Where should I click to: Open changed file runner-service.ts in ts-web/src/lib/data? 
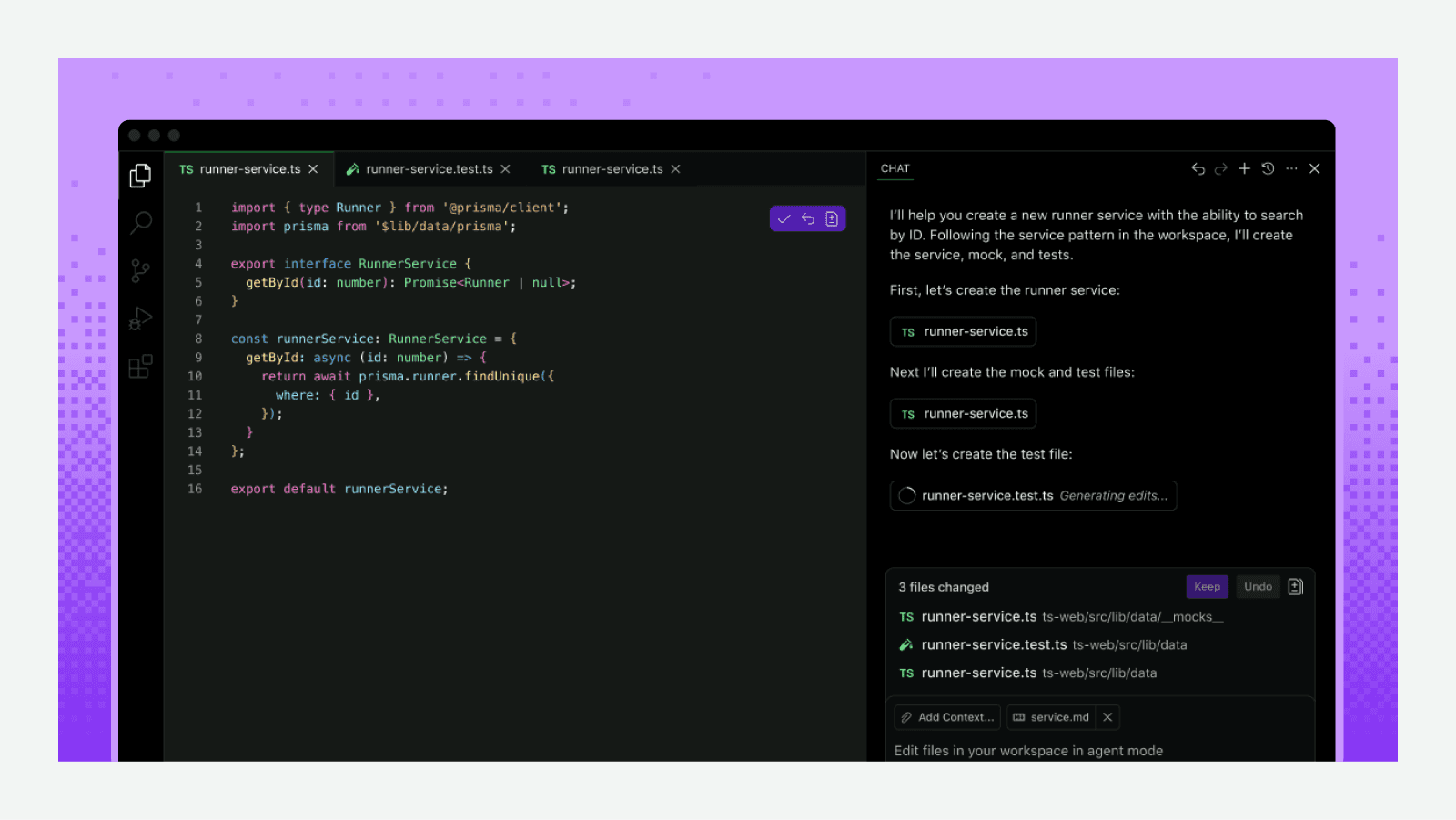[x=1027, y=673]
